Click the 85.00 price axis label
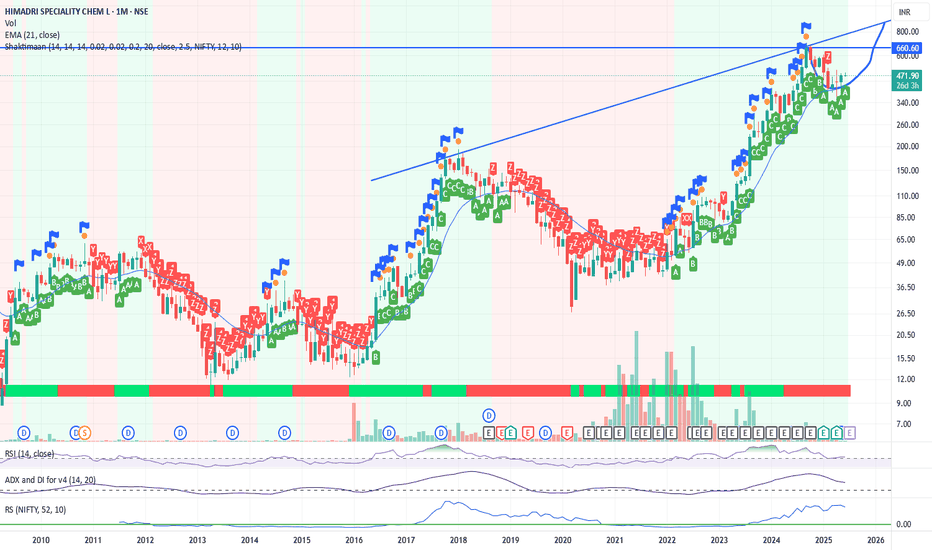The image size is (932, 550). (x=906, y=218)
